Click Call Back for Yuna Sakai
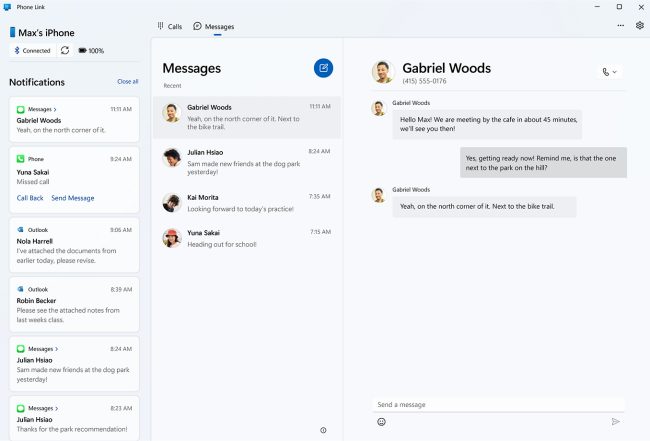The height and width of the screenshot is (441, 650). (x=30, y=198)
